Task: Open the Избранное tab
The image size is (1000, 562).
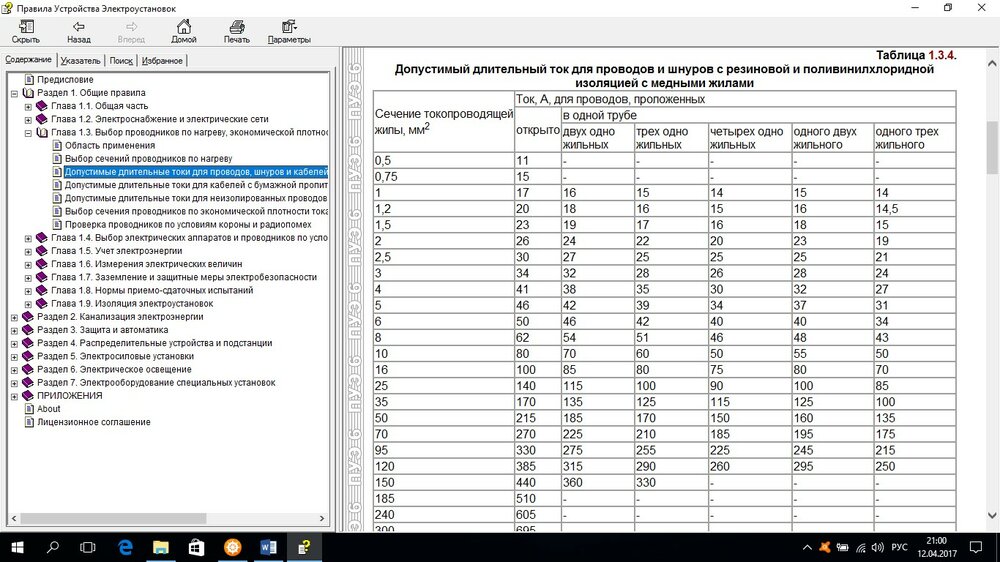Action: click(161, 60)
